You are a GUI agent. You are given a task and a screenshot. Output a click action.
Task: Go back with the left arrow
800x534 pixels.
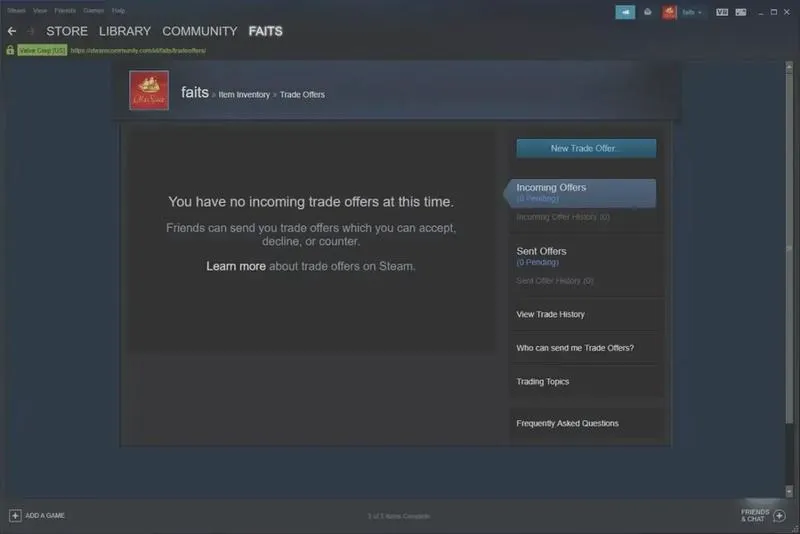point(12,32)
